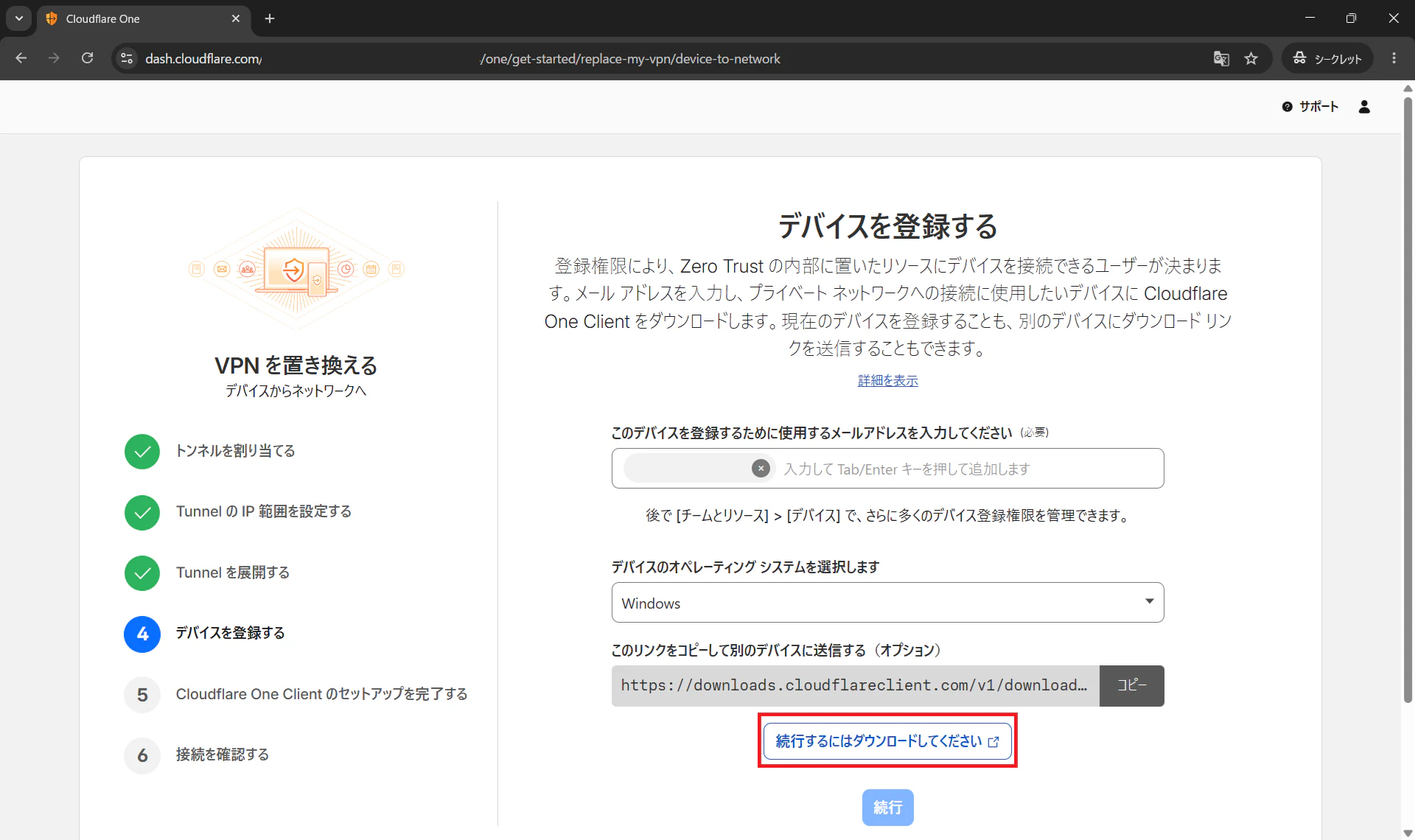Click the green check for トンネルを割り当てる
Viewport: 1415px width, 840px height.
pos(142,452)
